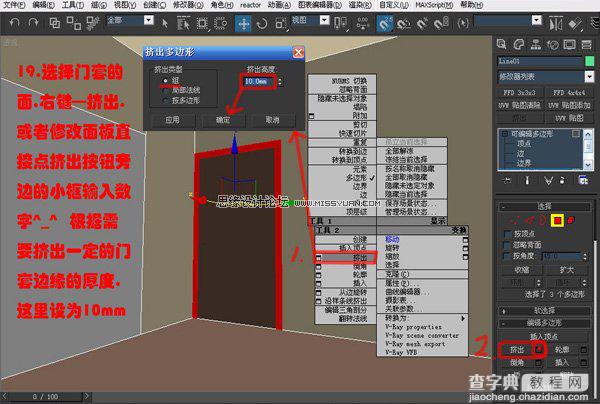This screenshot has height=404, width=600.
Task: Open the Modify command panel tab
Action: pyautogui.click(x=518, y=45)
